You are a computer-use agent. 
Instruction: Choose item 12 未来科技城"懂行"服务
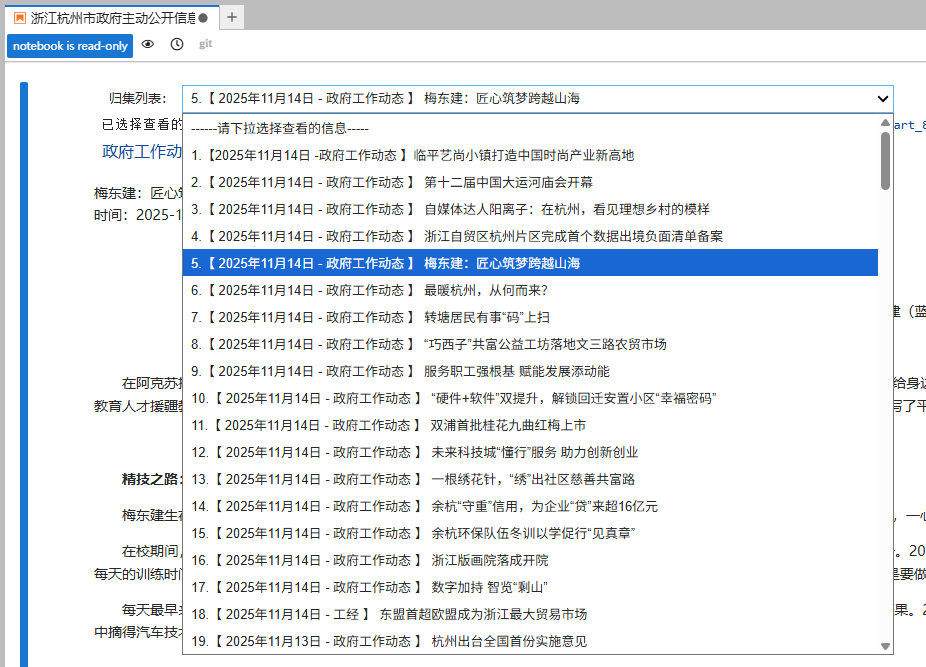coord(530,452)
